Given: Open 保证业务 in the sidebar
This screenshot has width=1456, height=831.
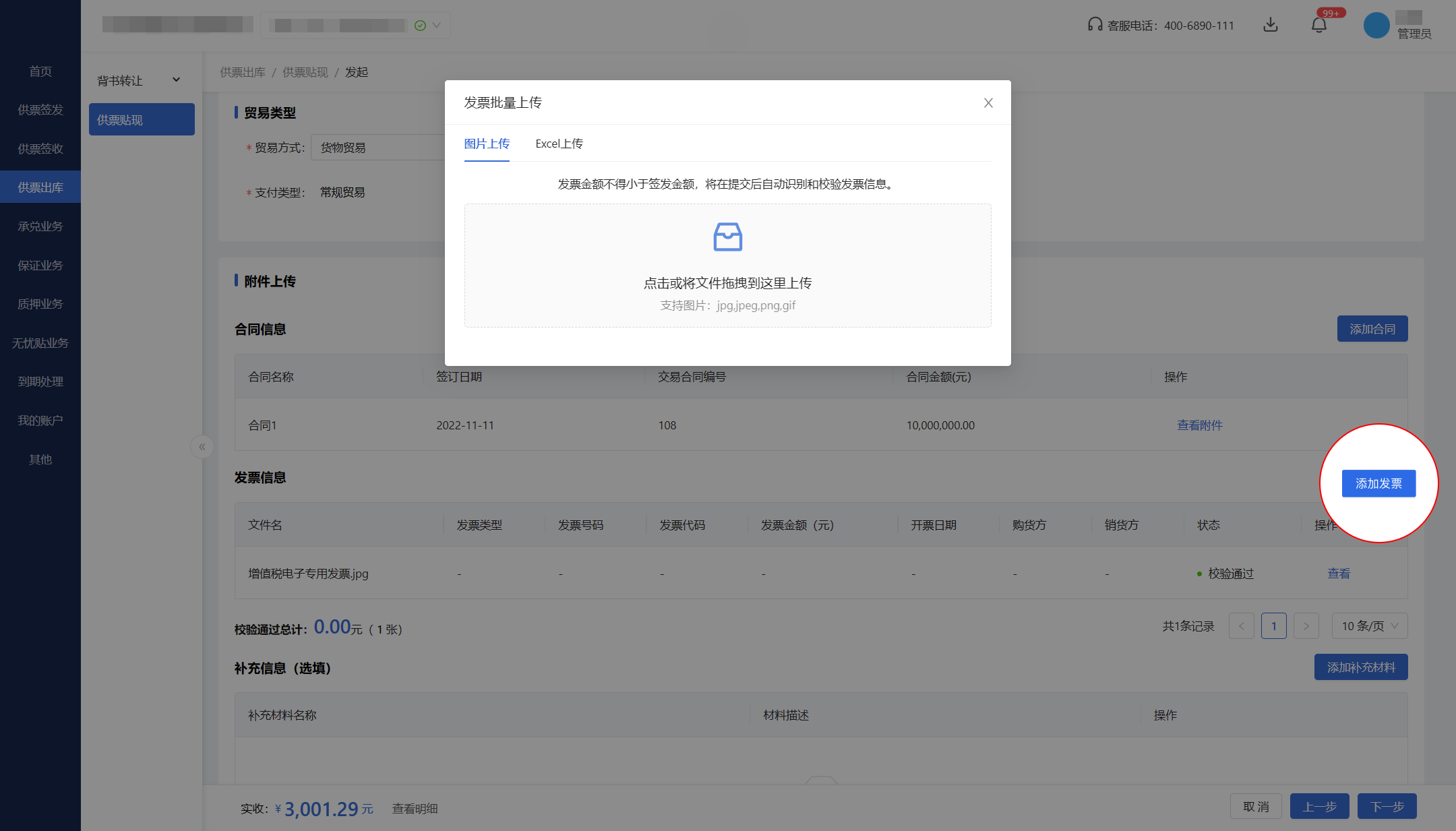Looking at the screenshot, I should coord(40,266).
